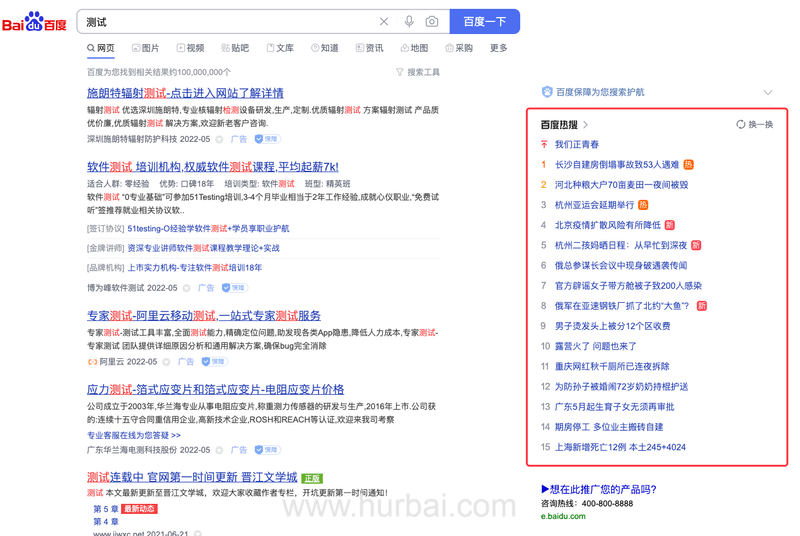The height and width of the screenshot is (536, 800).
Task: Open result 应力测试-箔式应变片 title
Action: click(215, 390)
